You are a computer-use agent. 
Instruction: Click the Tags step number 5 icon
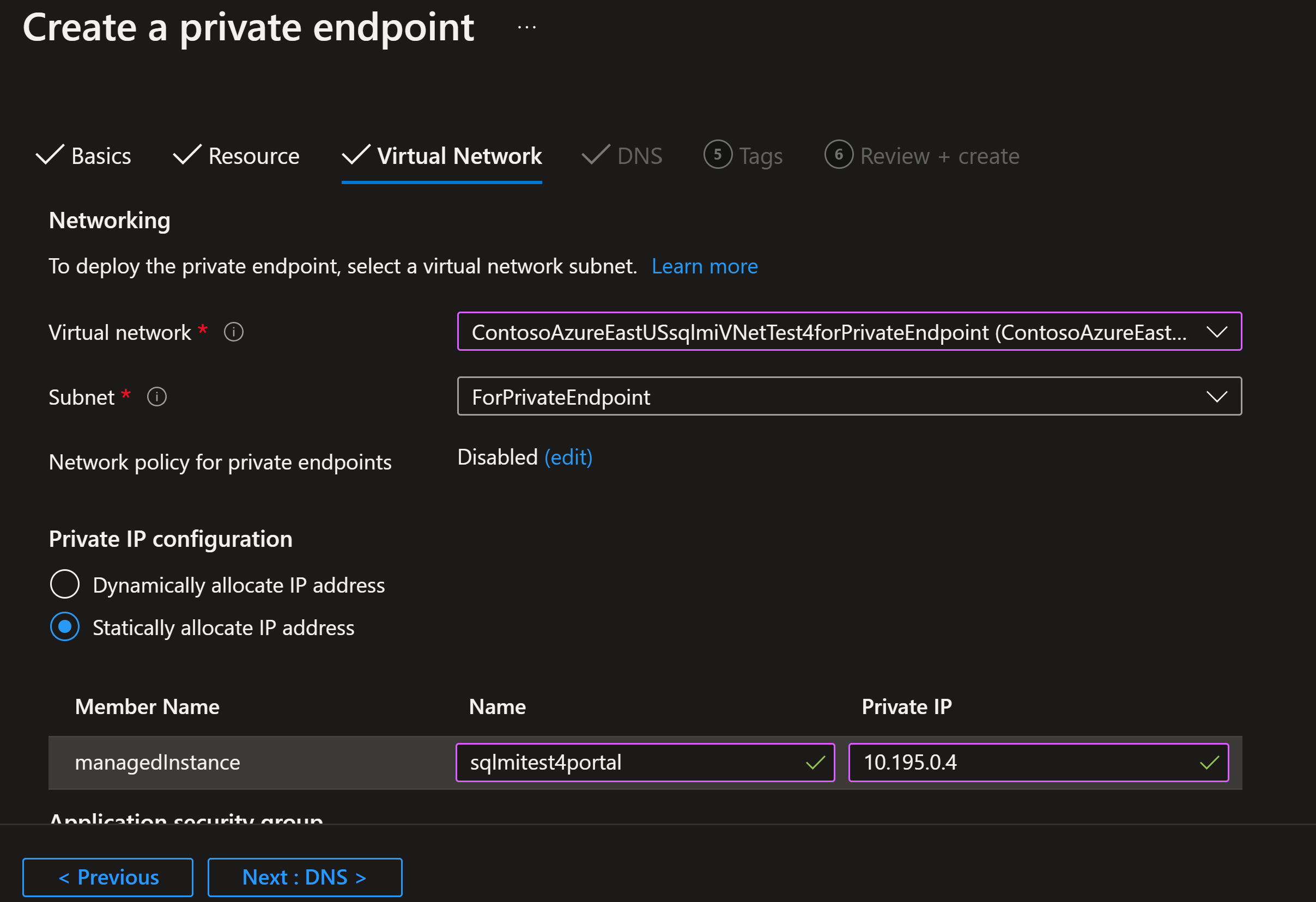click(718, 155)
